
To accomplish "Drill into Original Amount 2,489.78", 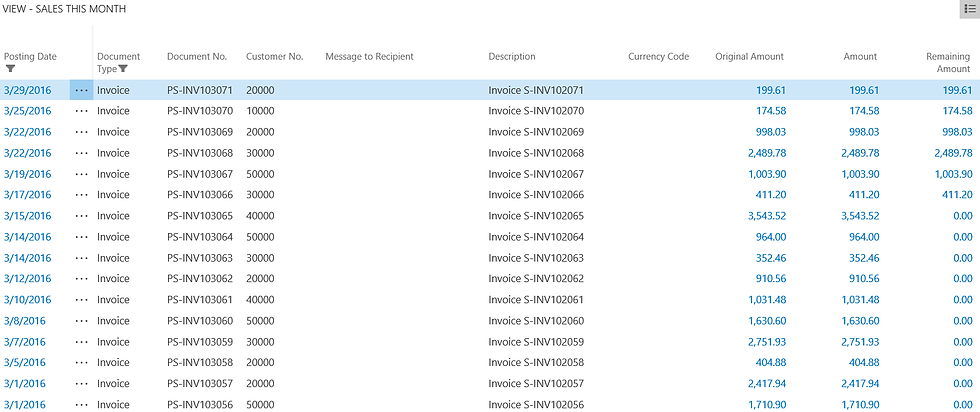I will tap(767, 153).
